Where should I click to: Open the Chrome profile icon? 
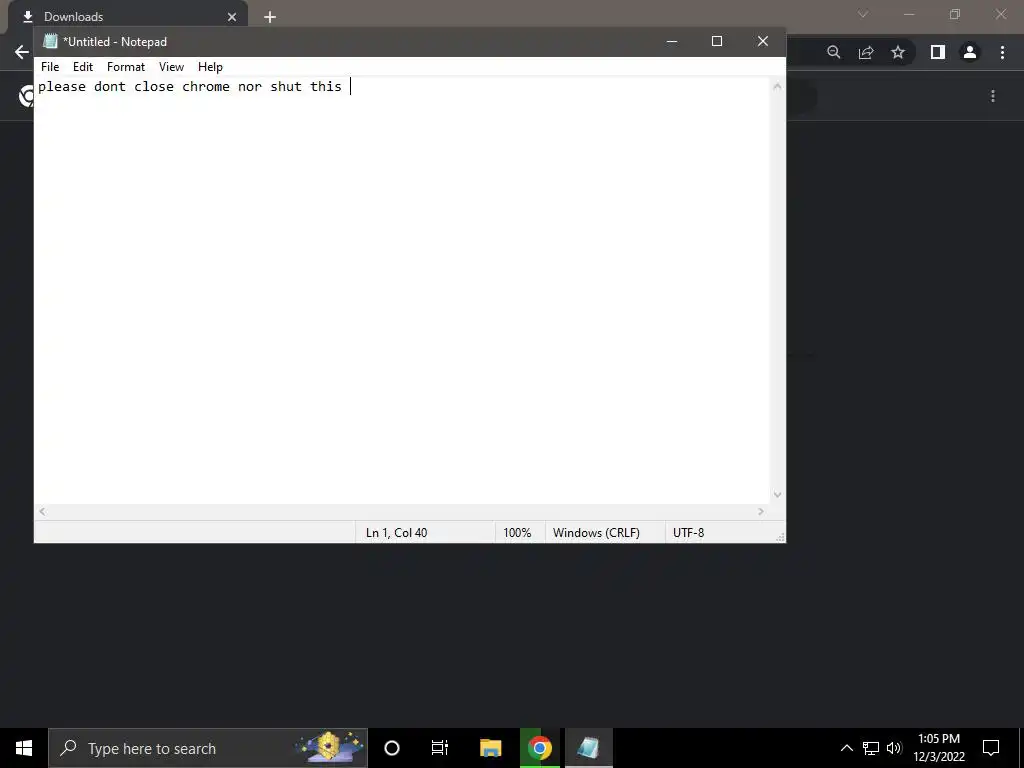tap(970, 52)
